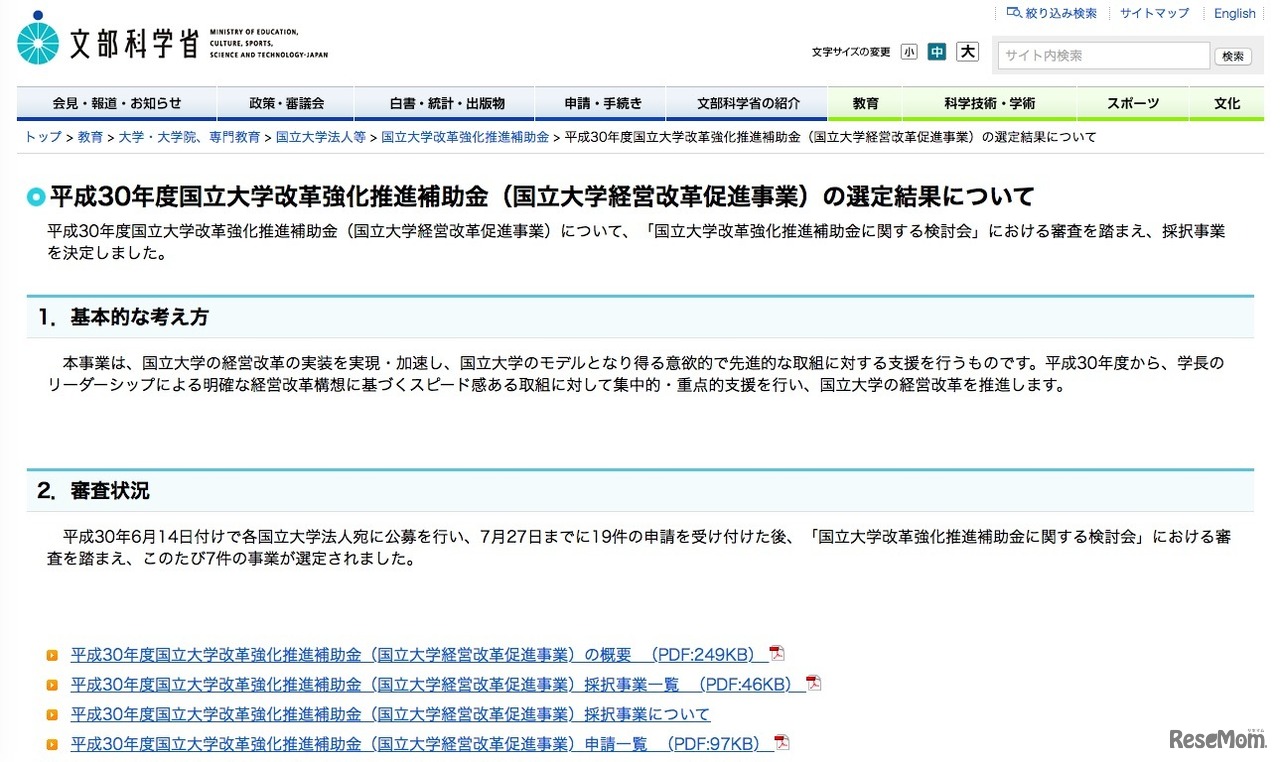Open the 文部科学省の紹介 menu
Image resolution: width=1280 pixels, height=762 pixels.
(749, 103)
